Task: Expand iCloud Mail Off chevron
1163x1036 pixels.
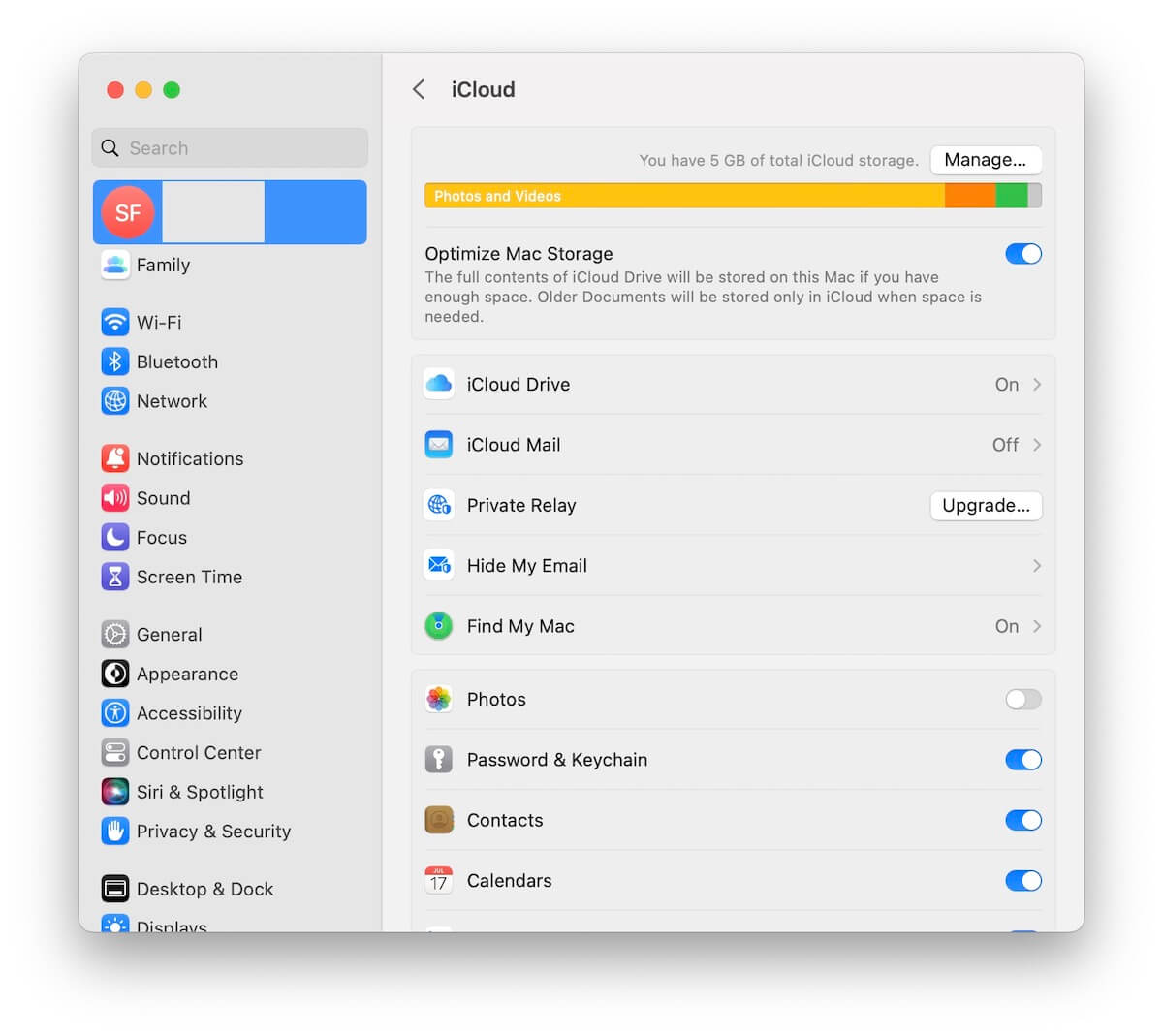Action: 1037,445
